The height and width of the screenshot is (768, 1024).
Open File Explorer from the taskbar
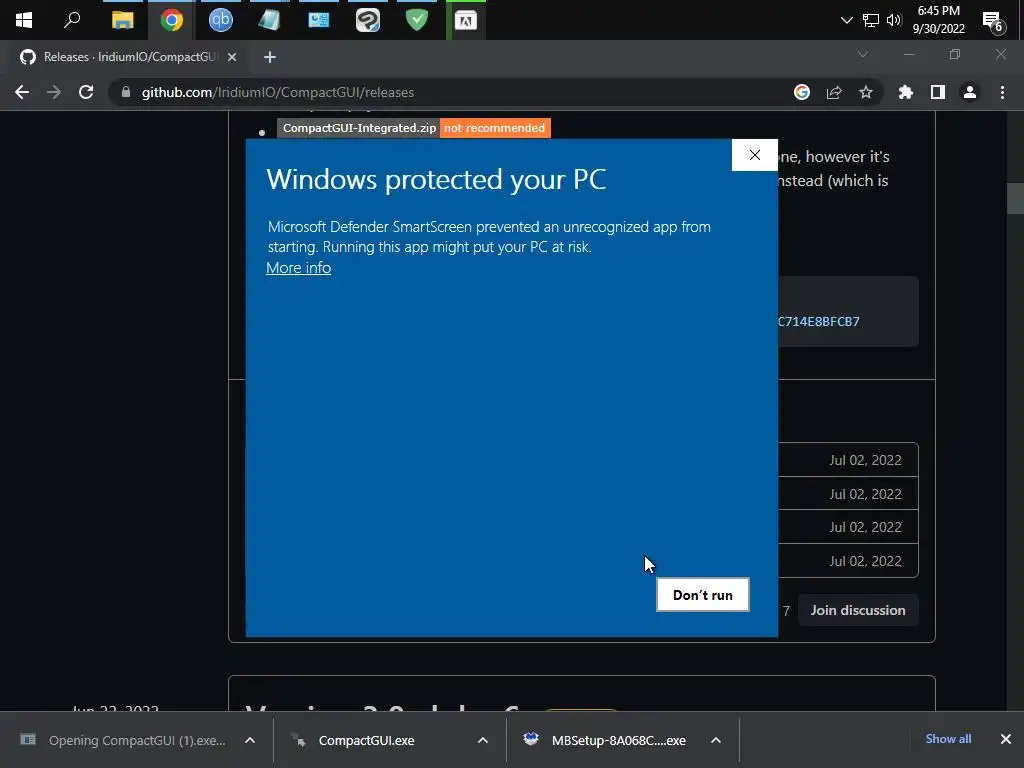point(122,20)
